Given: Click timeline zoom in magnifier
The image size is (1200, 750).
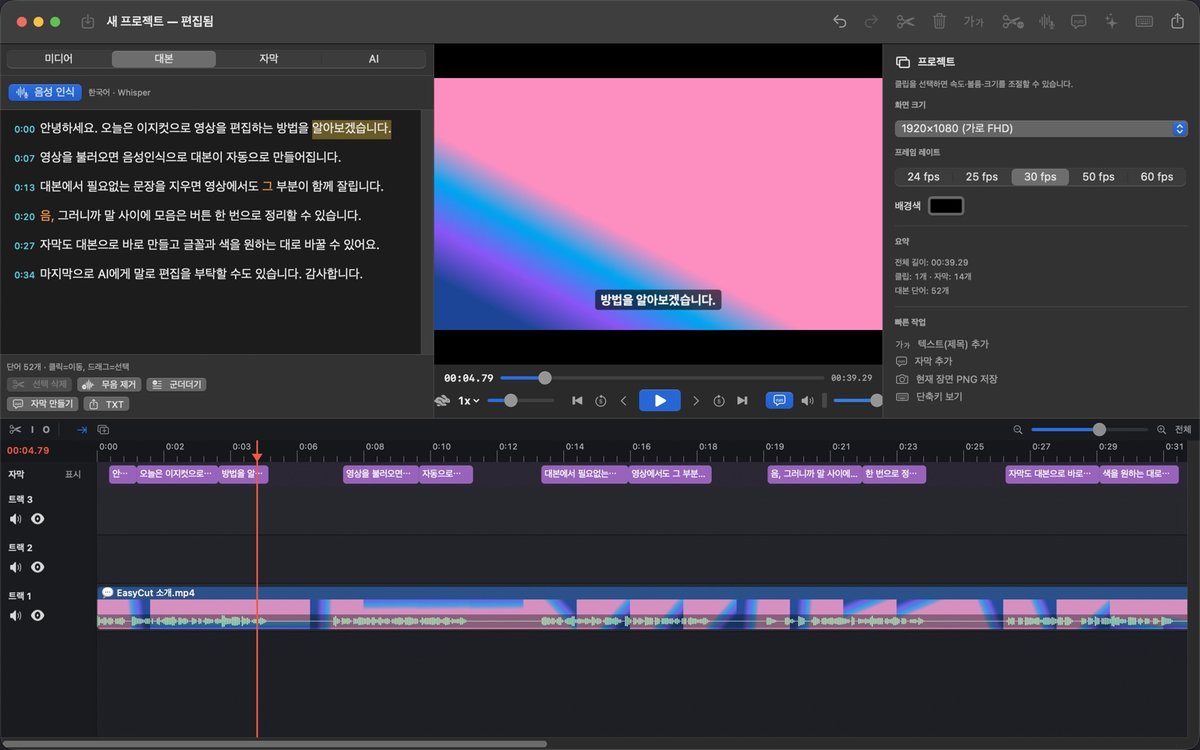Looking at the screenshot, I should pos(1161,429).
